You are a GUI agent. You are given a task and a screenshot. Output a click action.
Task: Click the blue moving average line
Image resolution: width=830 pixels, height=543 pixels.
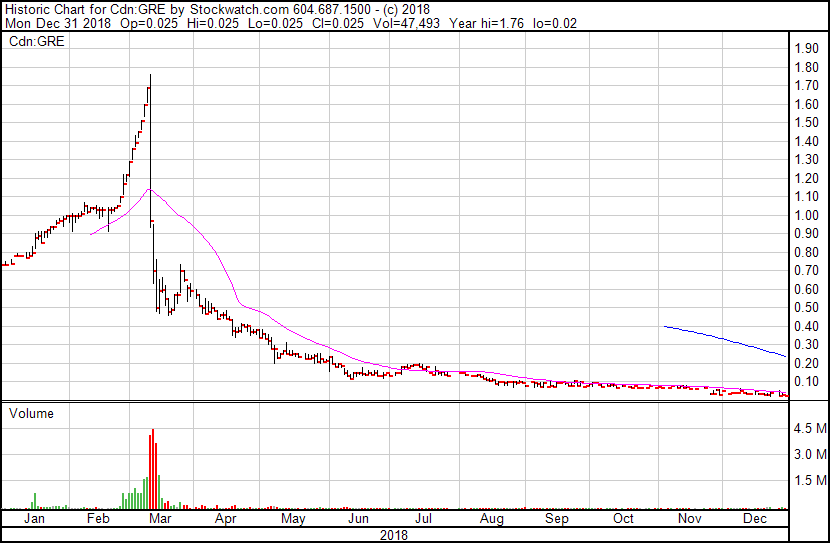coord(725,339)
